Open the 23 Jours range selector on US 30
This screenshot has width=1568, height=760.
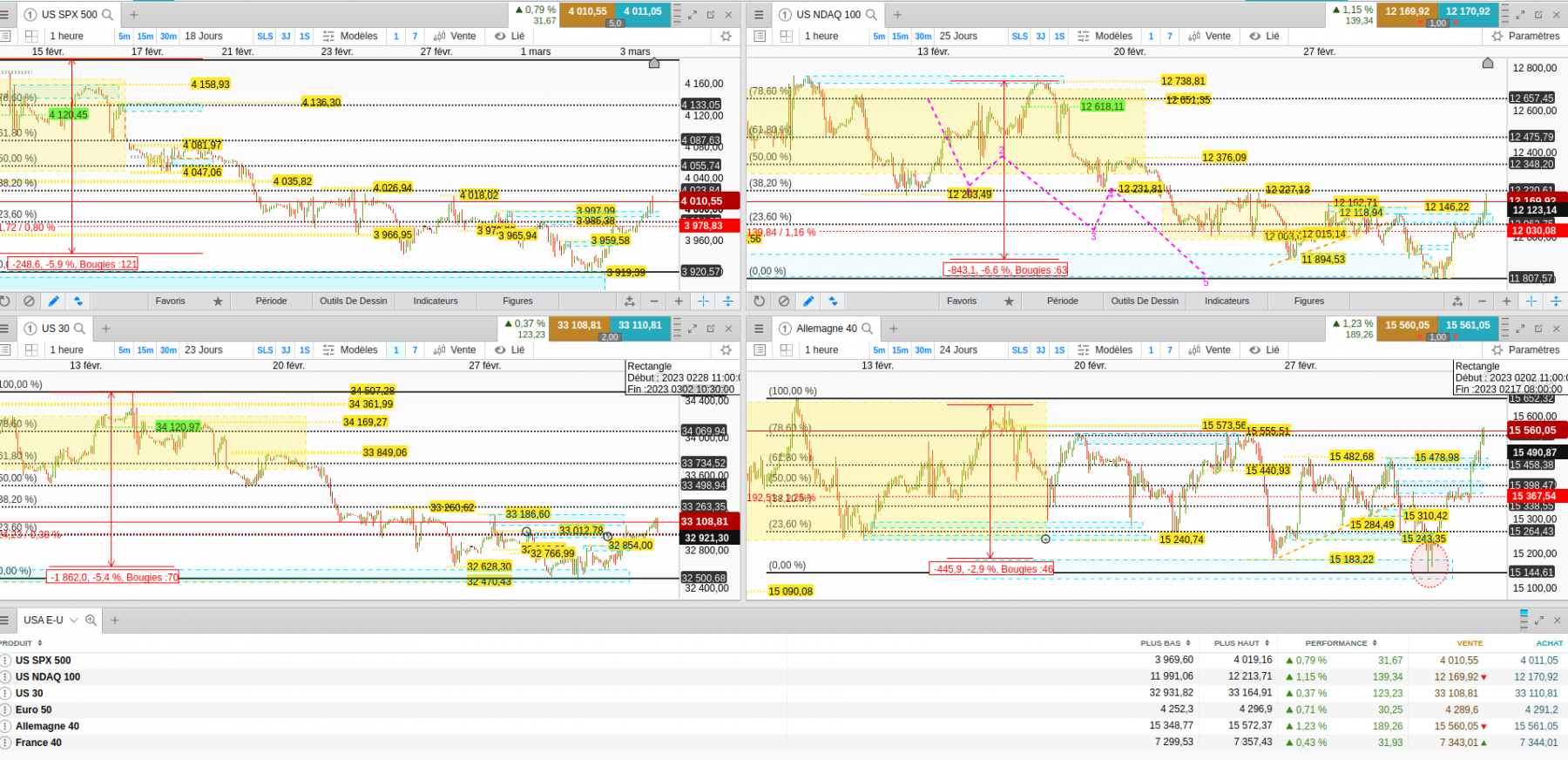point(203,349)
